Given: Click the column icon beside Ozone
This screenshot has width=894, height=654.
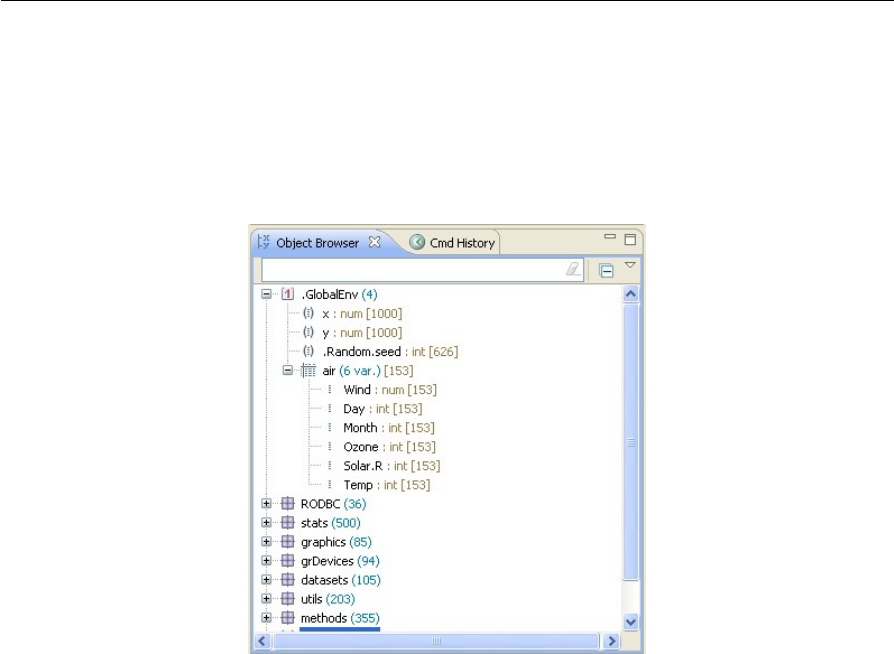Looking at the screenshot, I should 330,446.
